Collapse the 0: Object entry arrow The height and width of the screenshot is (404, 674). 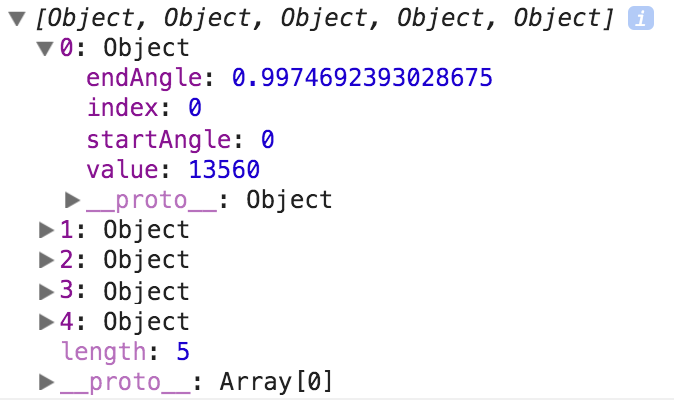point(44,48)
